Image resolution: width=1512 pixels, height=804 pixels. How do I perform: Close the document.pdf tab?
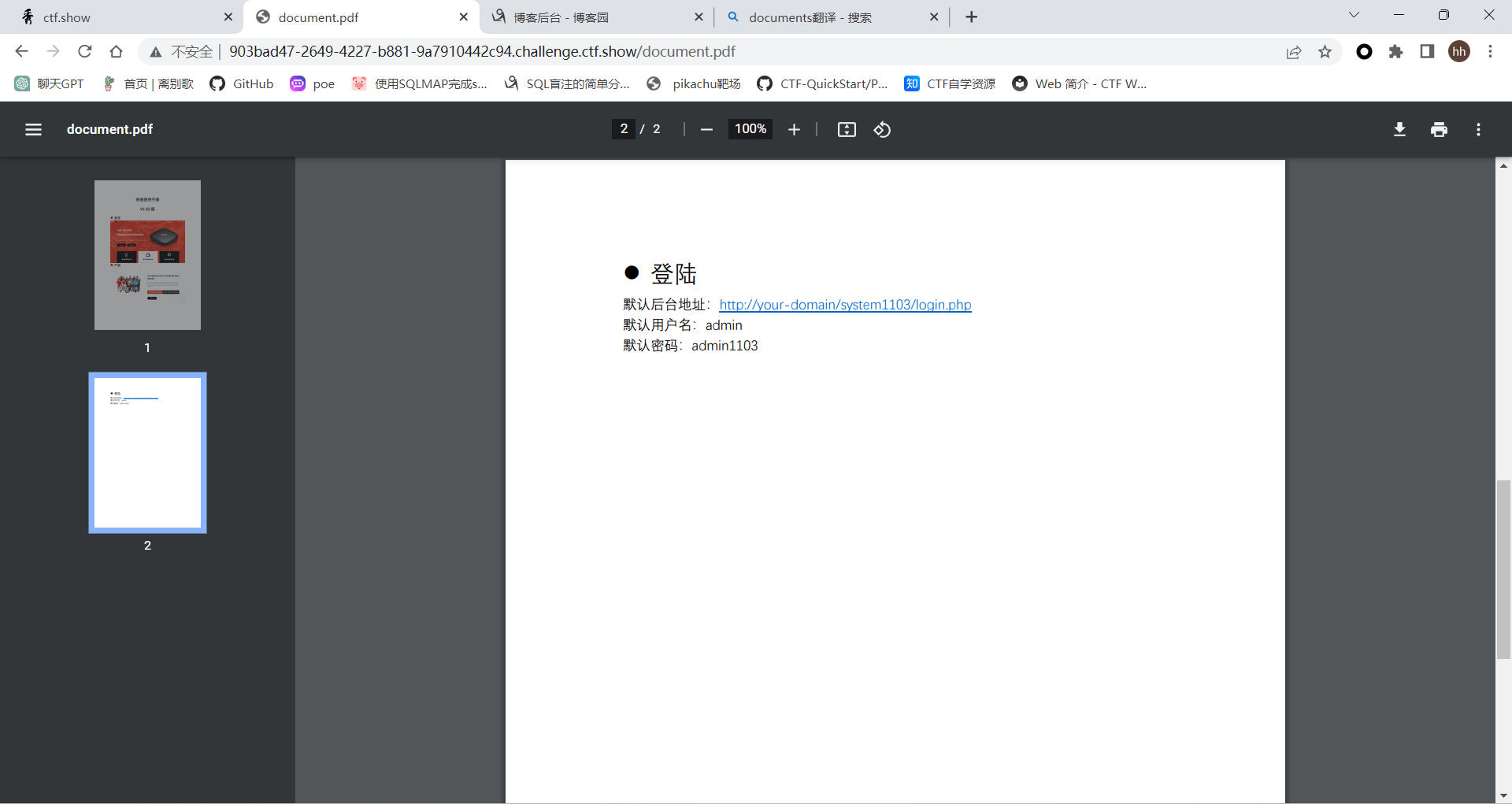coord(463,17)
